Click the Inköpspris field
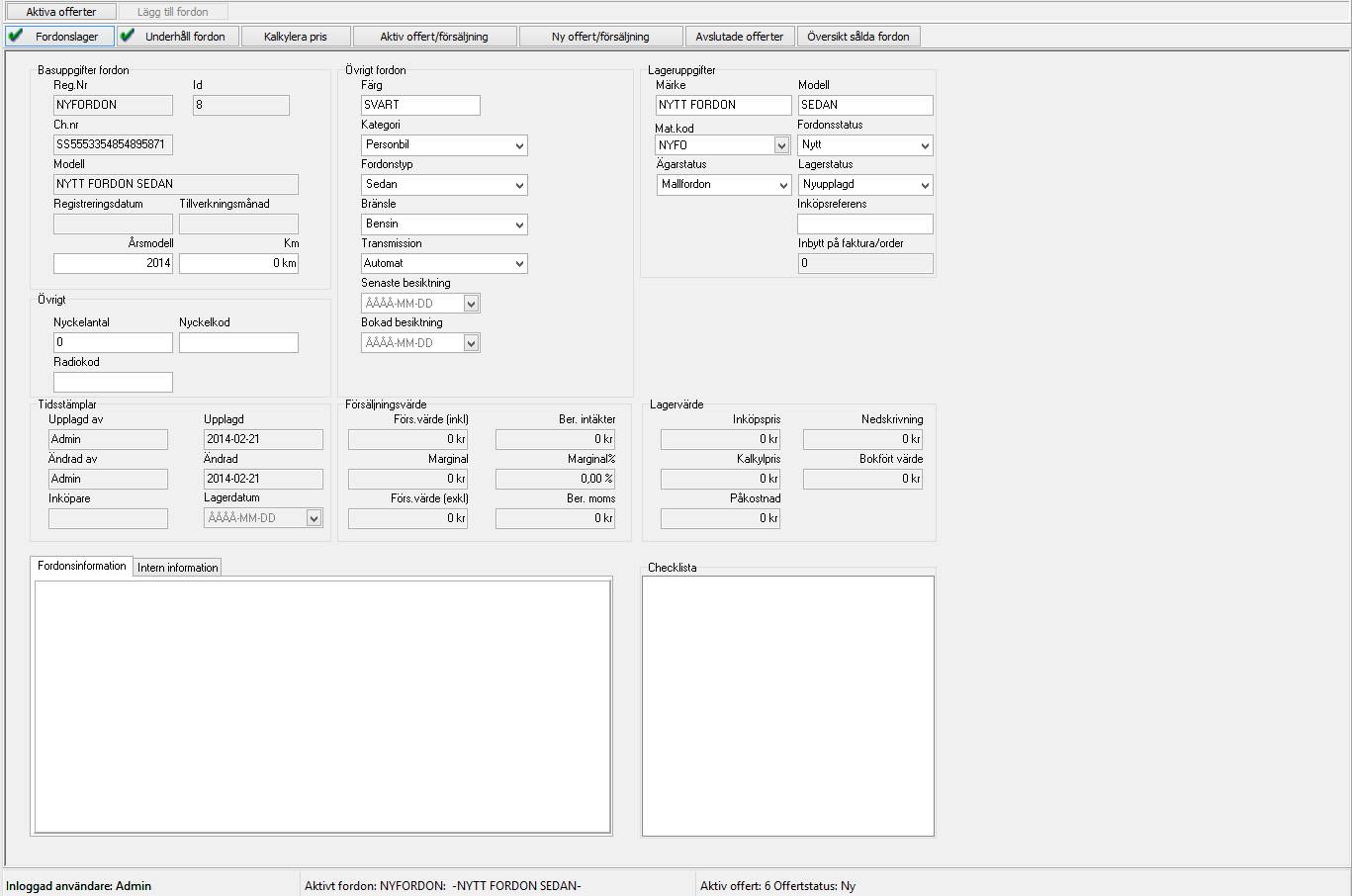1352x896 pixels. [720, 439]
